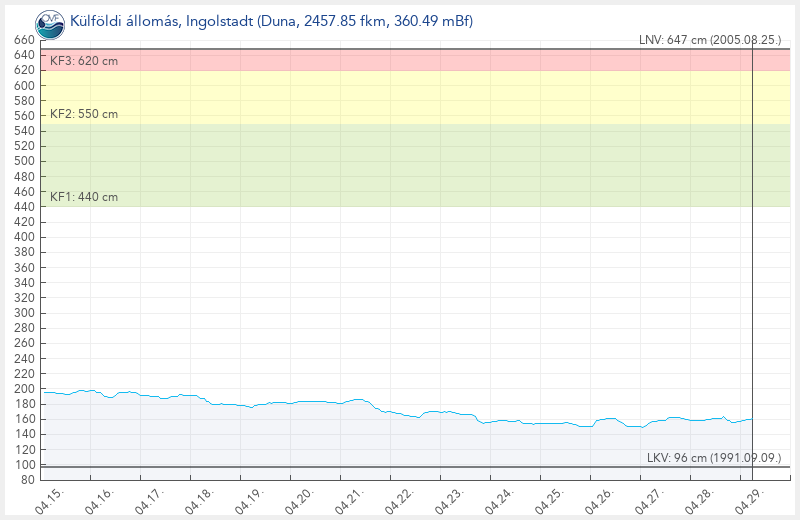Select the KF1: 440 cm threshold label
The height and width of the screenshot is (520, 800).
coord(84,197)
